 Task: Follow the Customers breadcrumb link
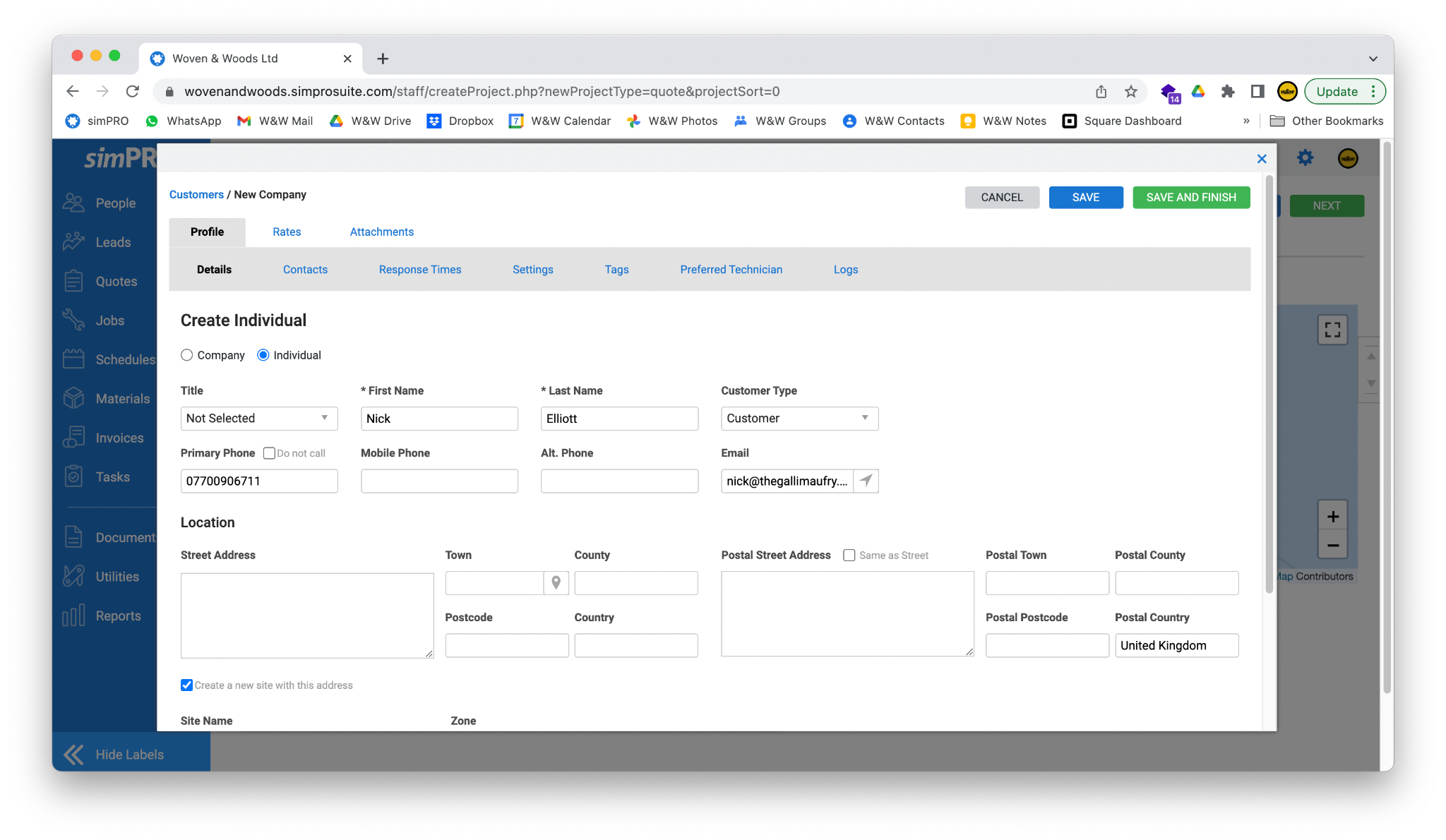[196, 195]
